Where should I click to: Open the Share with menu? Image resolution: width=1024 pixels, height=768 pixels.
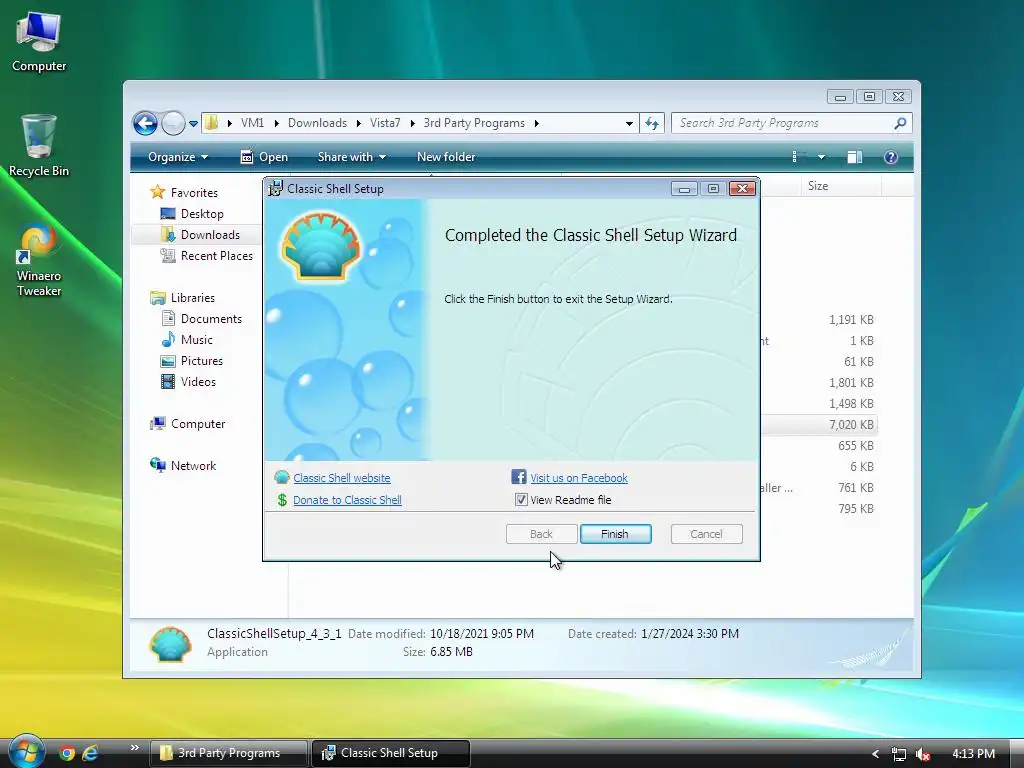[351, 157]
